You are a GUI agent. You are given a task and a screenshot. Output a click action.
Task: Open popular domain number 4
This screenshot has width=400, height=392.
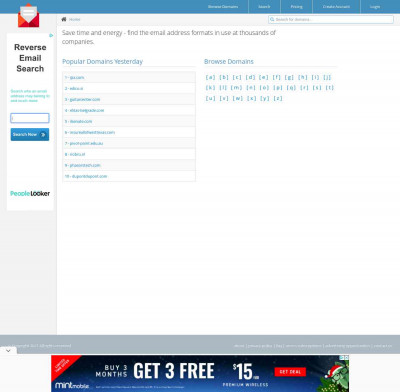[x=84, y=110]
